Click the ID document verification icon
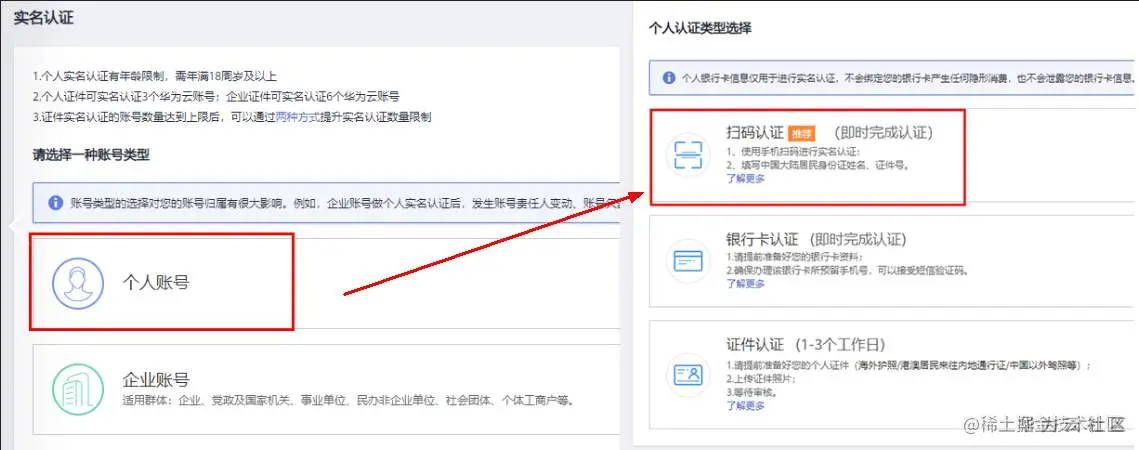The image size is (1139, 450). 687,375
